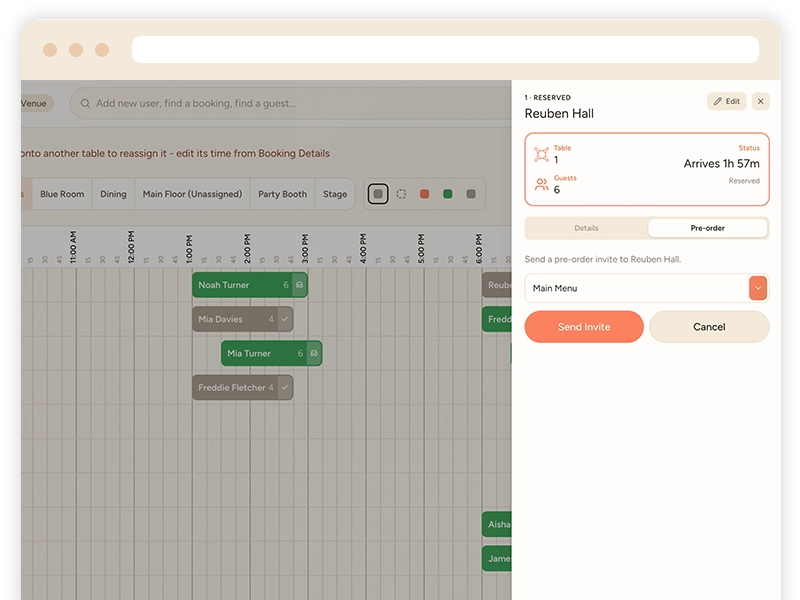Click the guests icon in the booking card
800x600 pixels.
(541, 184)
